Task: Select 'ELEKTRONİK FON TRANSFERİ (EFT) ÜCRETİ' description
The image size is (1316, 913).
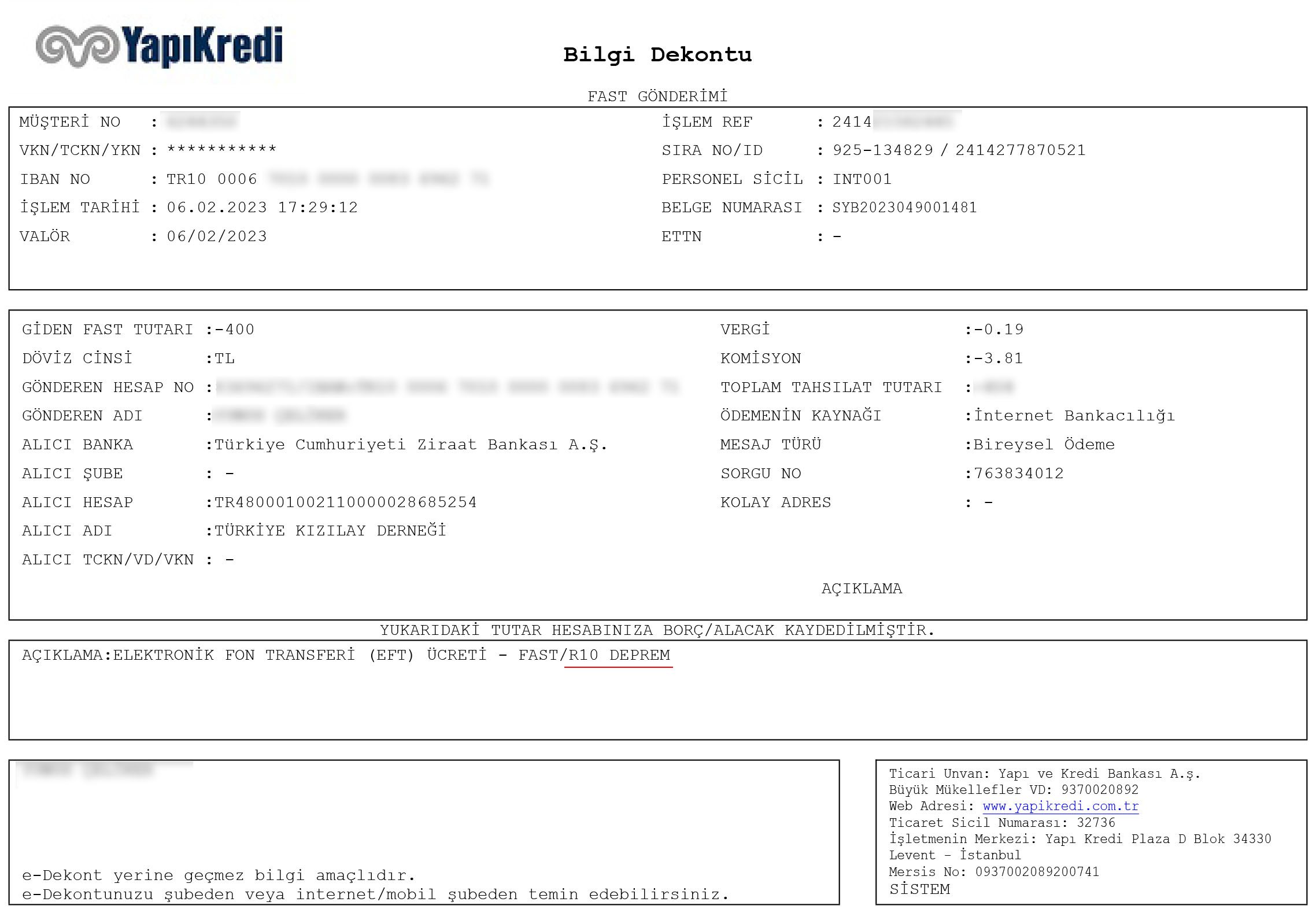Action: (300, 655)
